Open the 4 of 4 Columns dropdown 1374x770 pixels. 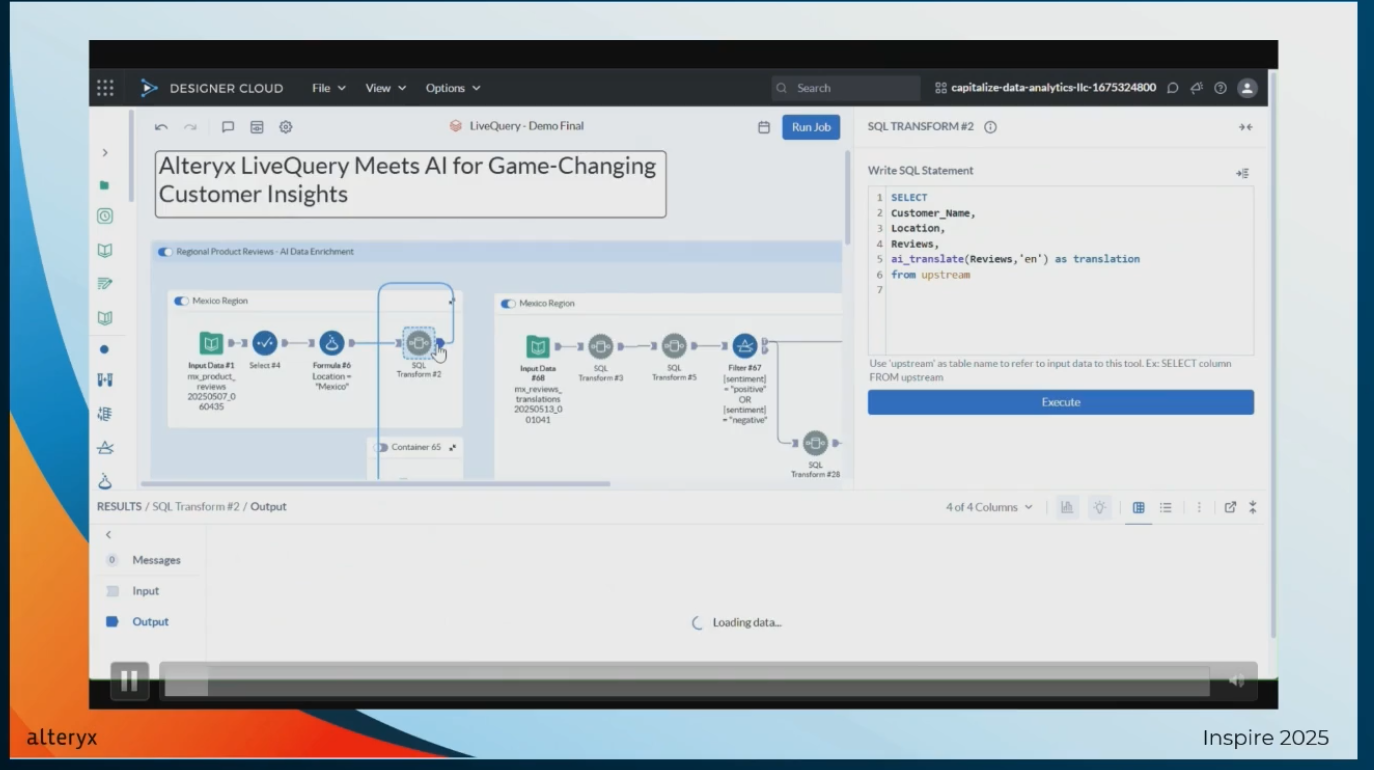(x=989, y=508)
